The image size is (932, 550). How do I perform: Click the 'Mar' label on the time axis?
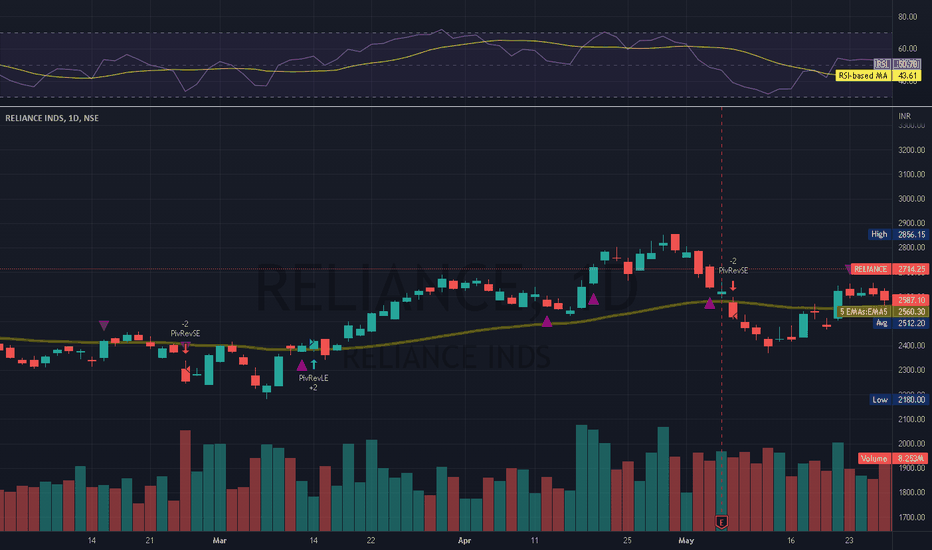[219, 540]
